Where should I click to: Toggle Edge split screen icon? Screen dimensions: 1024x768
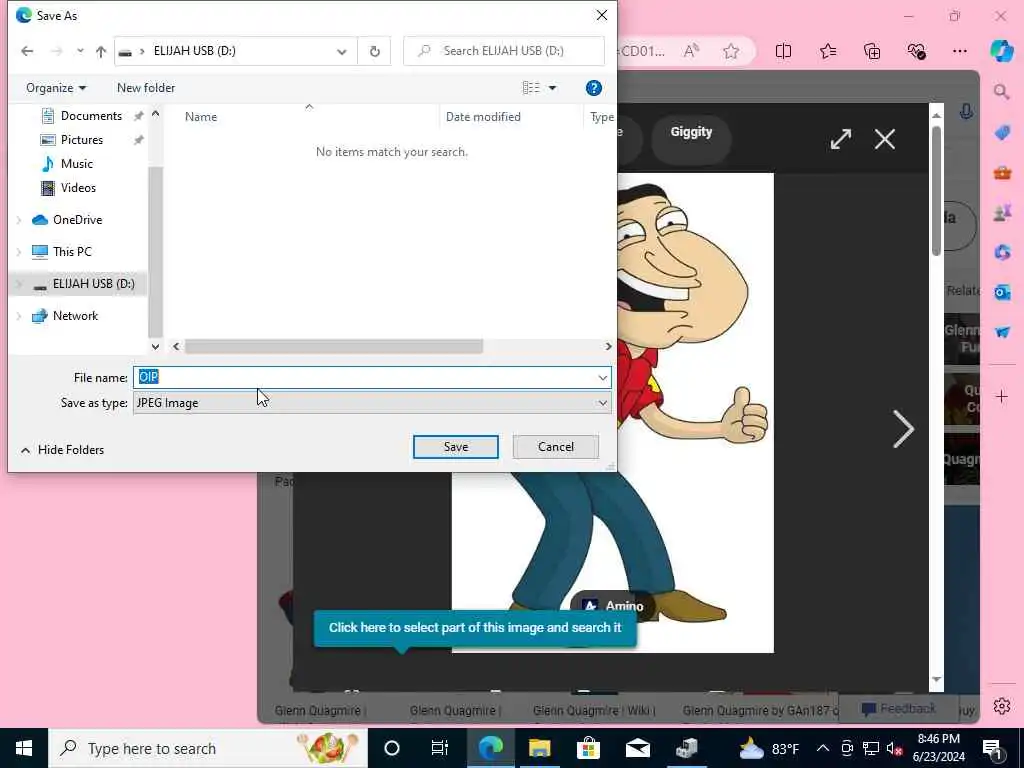(x=783, y=51)
